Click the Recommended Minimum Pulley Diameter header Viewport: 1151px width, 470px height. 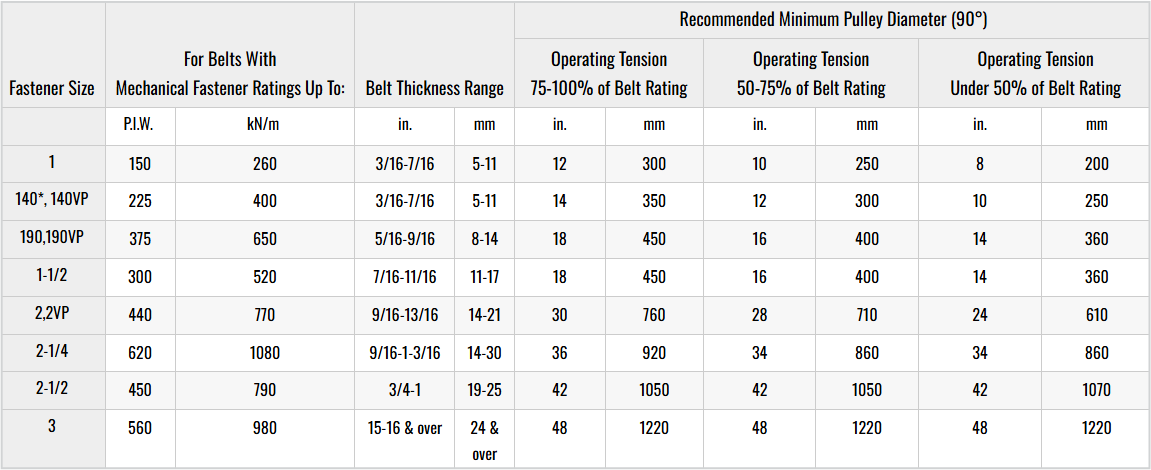pos(831,19)
